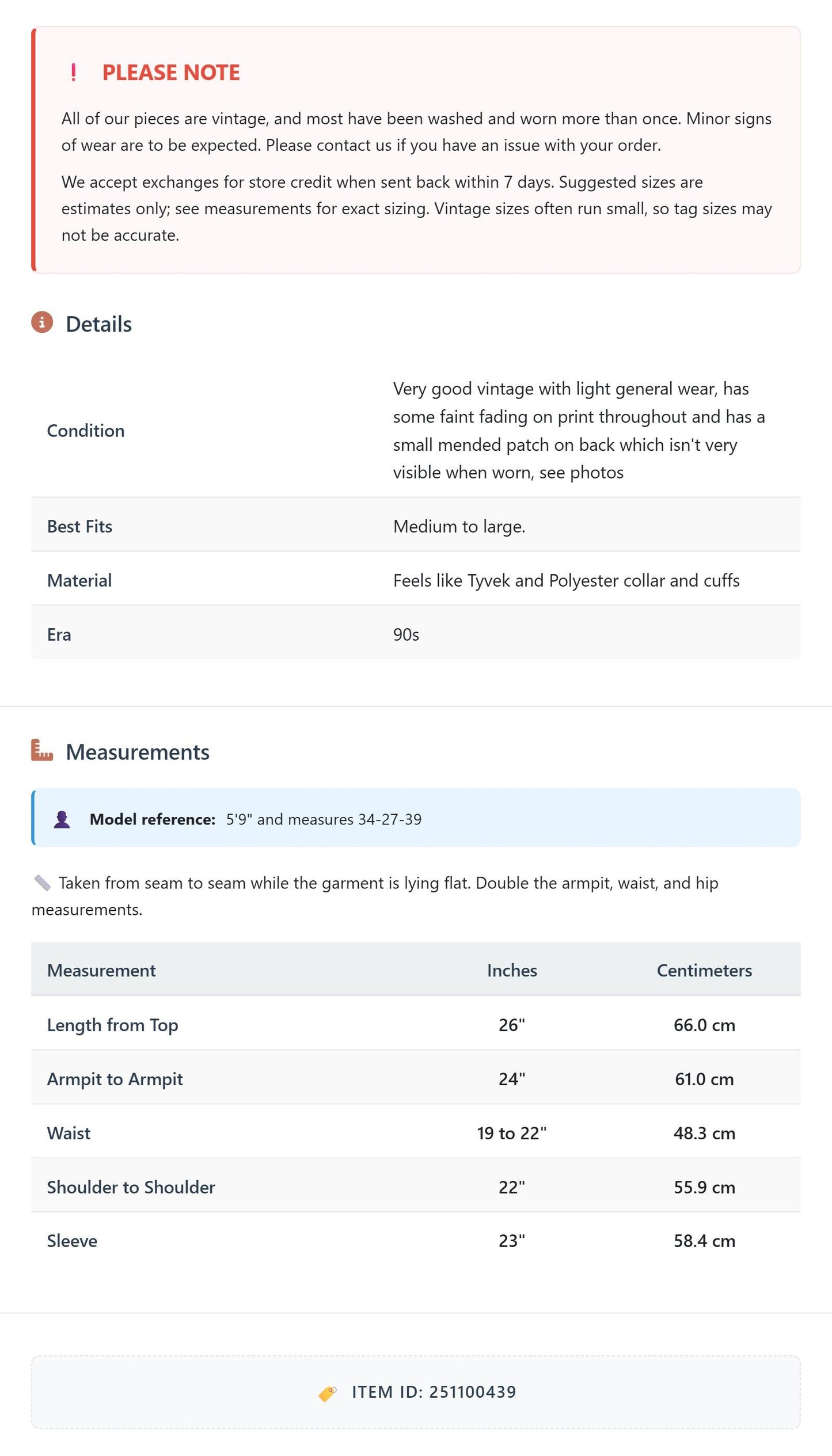
Task: Click the Centimeters column header
Action: click(x=704, y=971)
